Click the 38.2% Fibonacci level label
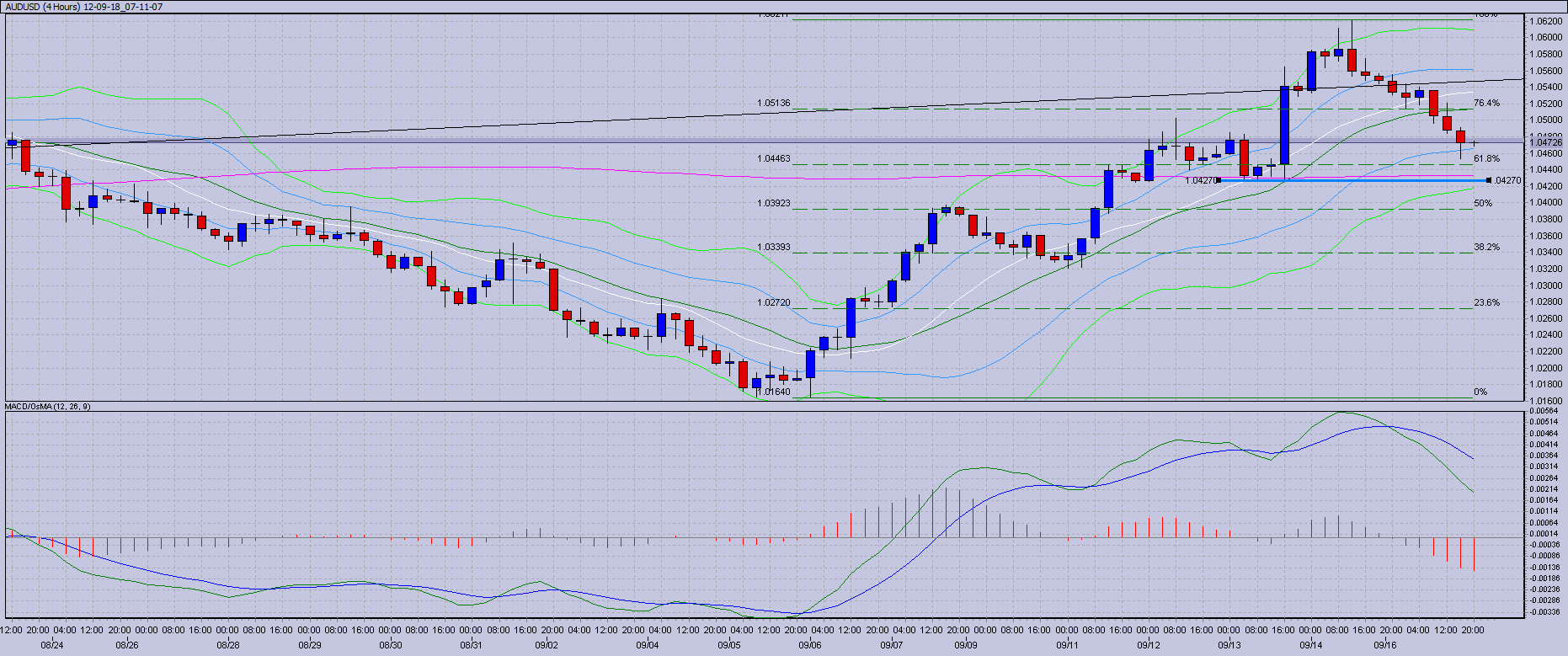 (x=1486, y=248)
